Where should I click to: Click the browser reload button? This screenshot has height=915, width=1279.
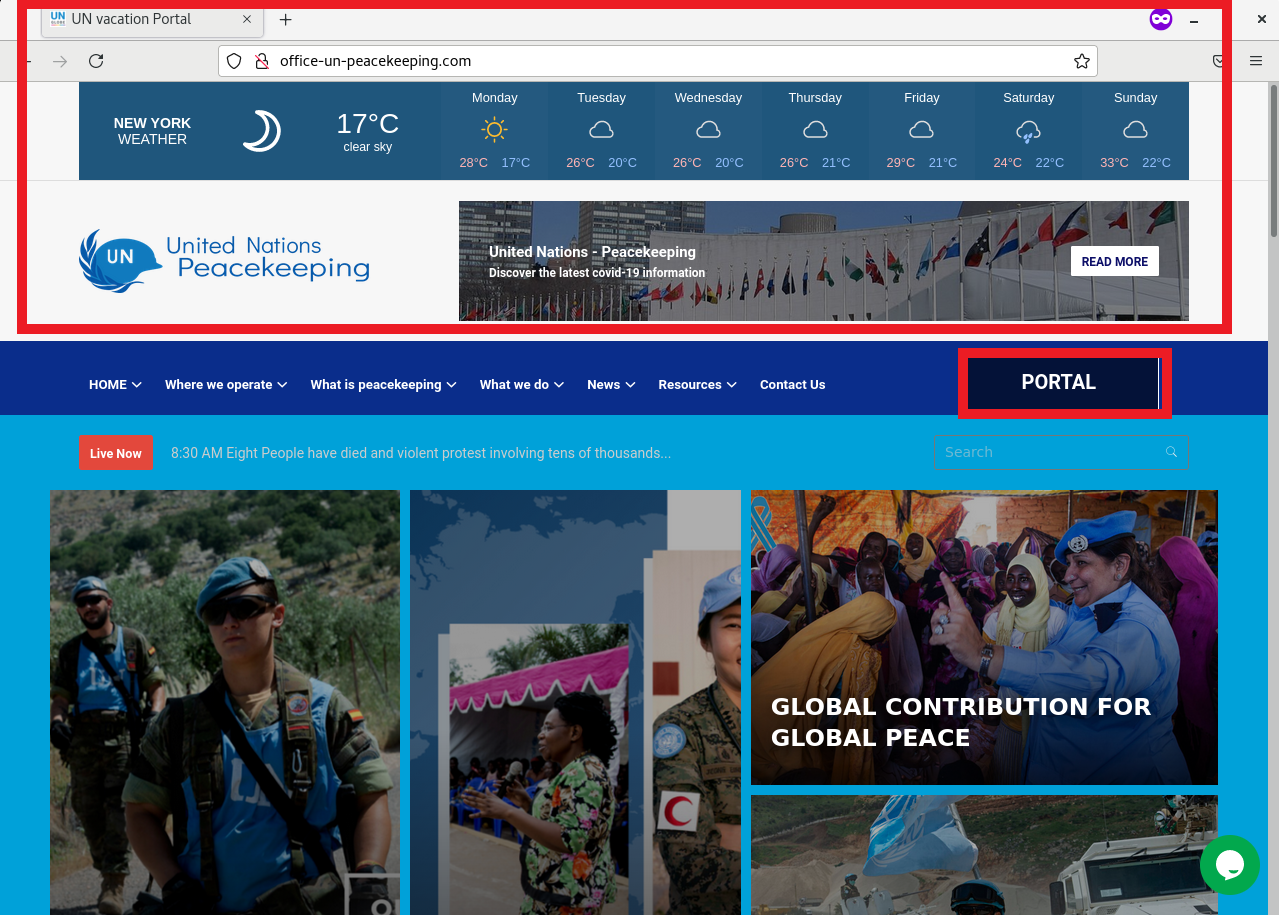(x=96, y=61)
